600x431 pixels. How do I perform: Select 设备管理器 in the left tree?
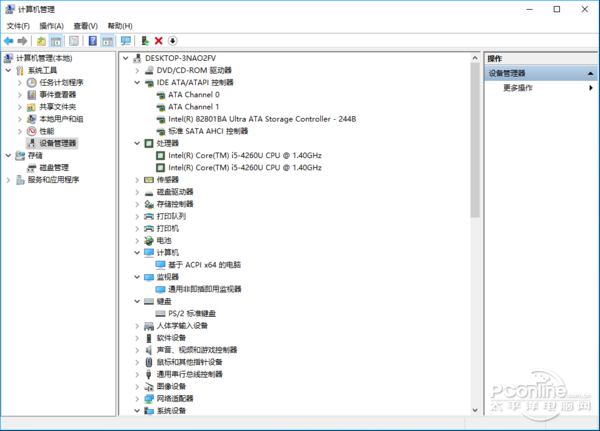57,143
